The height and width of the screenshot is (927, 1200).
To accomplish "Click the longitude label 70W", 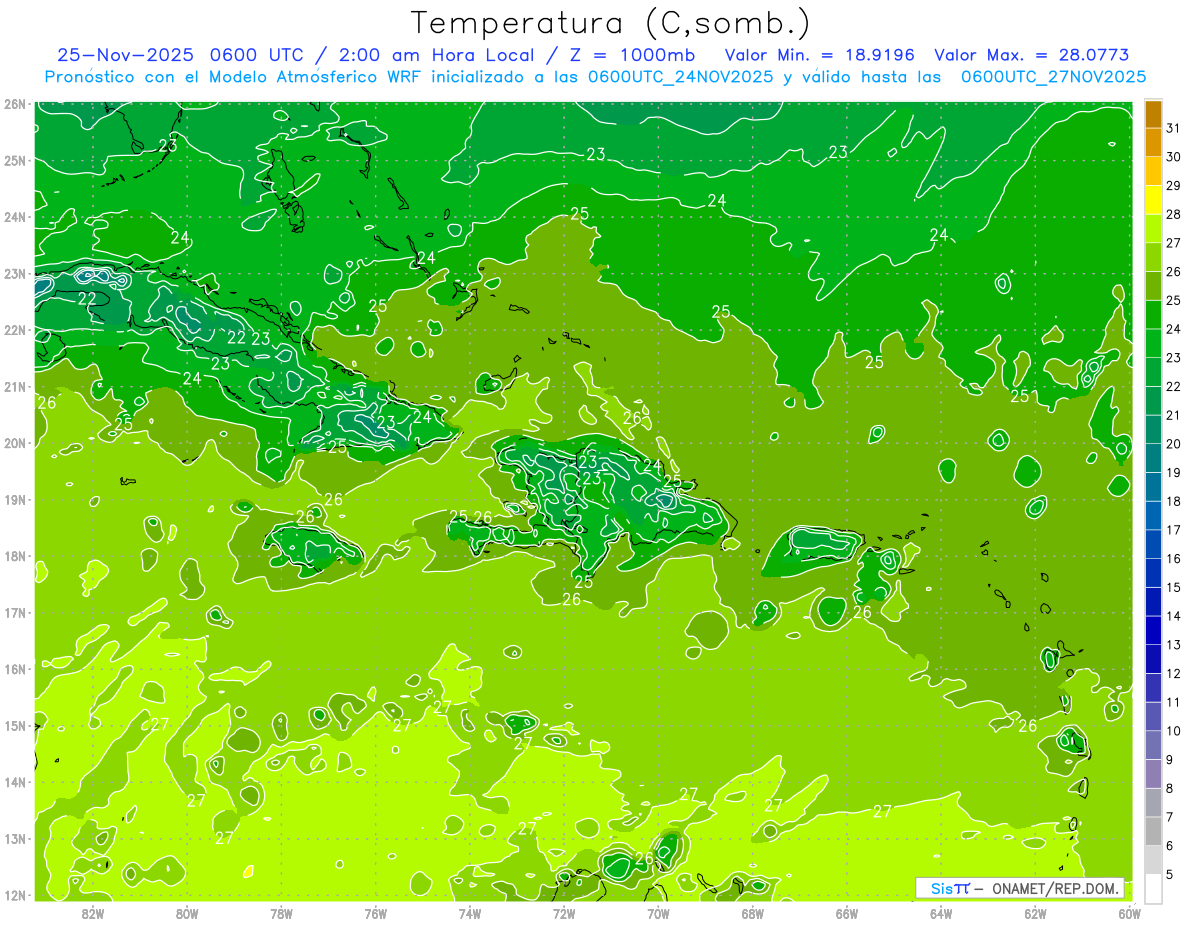I will pos(658,913).
